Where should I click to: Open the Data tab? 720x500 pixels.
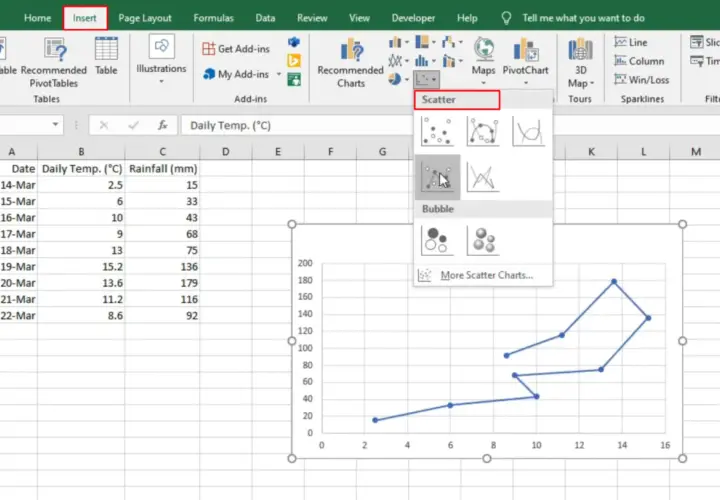pyautogui.click(x=265, y=18)
